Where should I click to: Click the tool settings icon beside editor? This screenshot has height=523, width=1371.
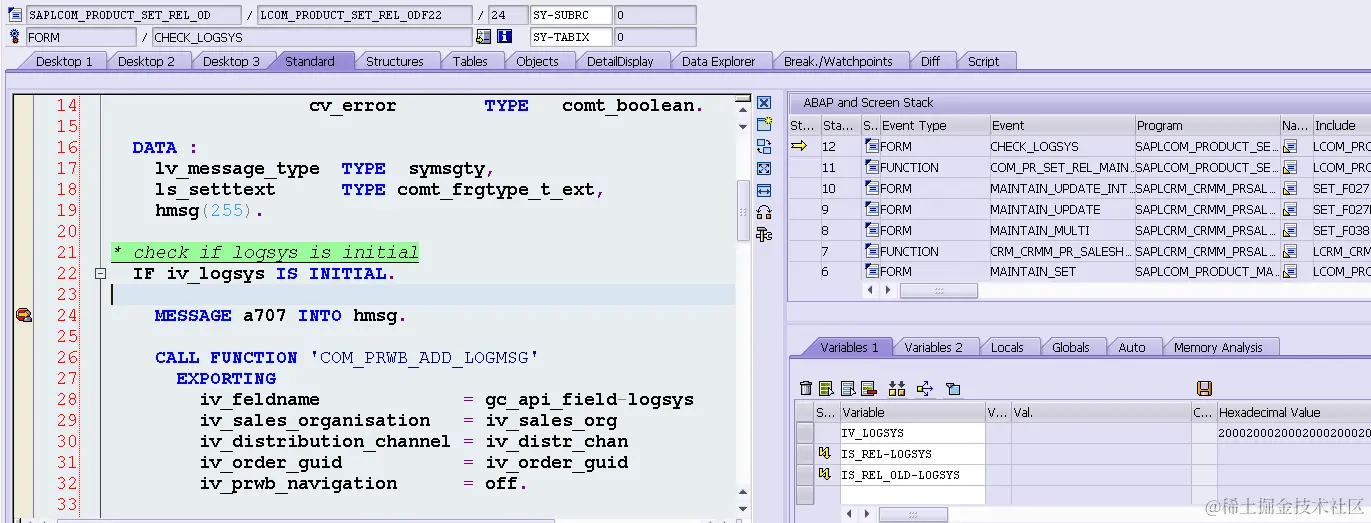click(764, 234)
